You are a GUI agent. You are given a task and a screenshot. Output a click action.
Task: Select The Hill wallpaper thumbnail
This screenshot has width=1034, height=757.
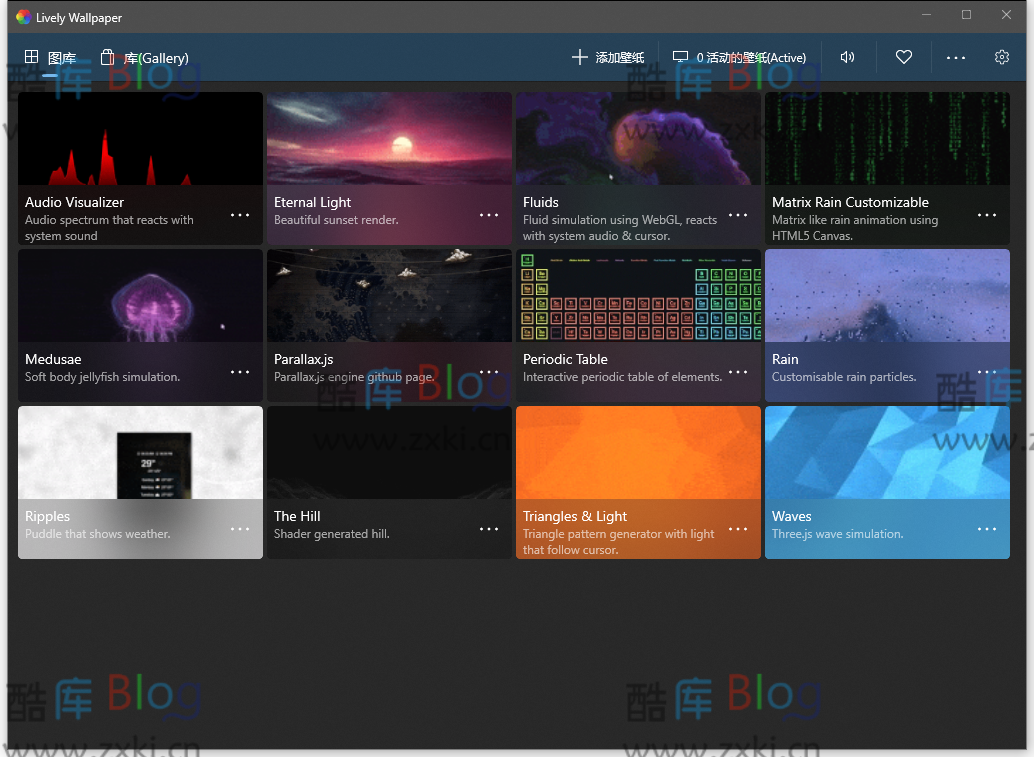388,452
